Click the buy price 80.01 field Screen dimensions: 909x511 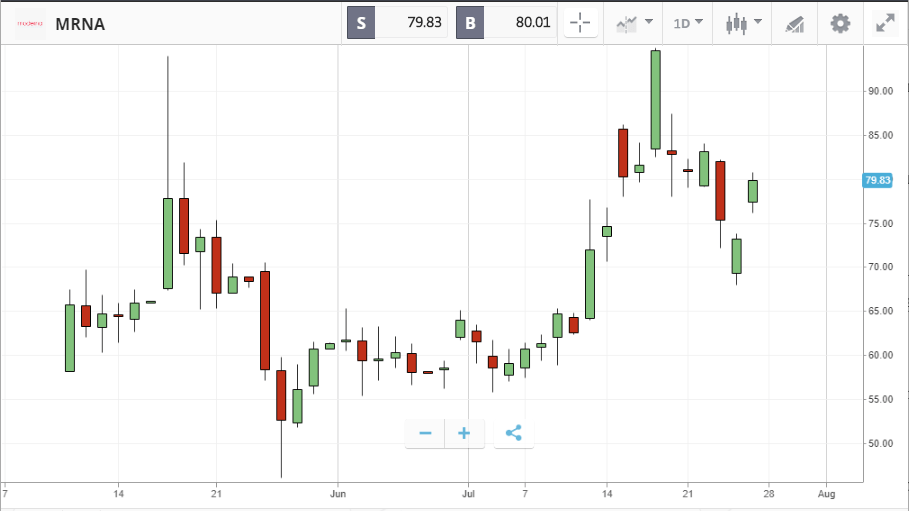coord(520,23)
